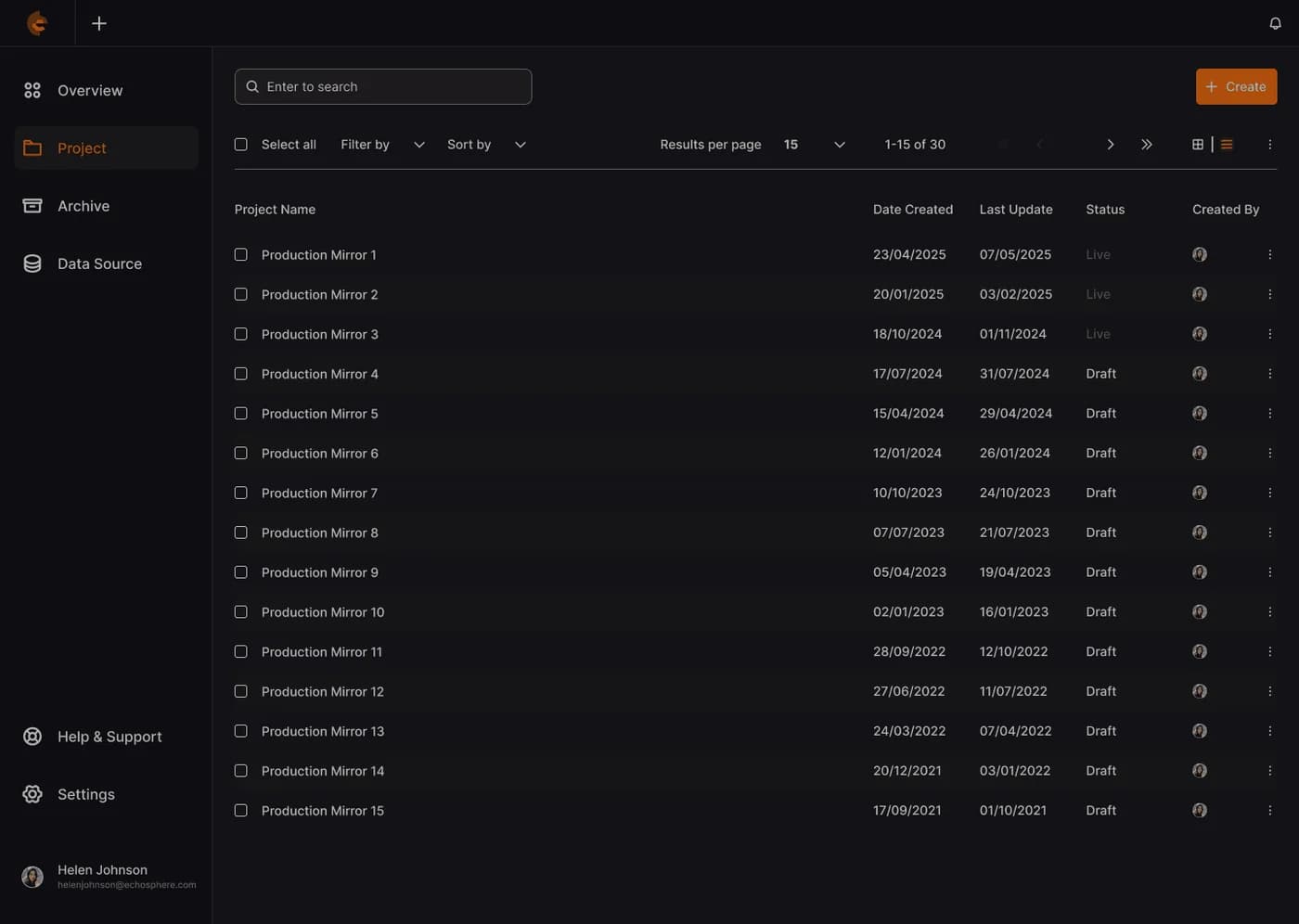The image size is (1299, 924).
Task: Open Data Source in sidebar
Action: click(106, 263)
